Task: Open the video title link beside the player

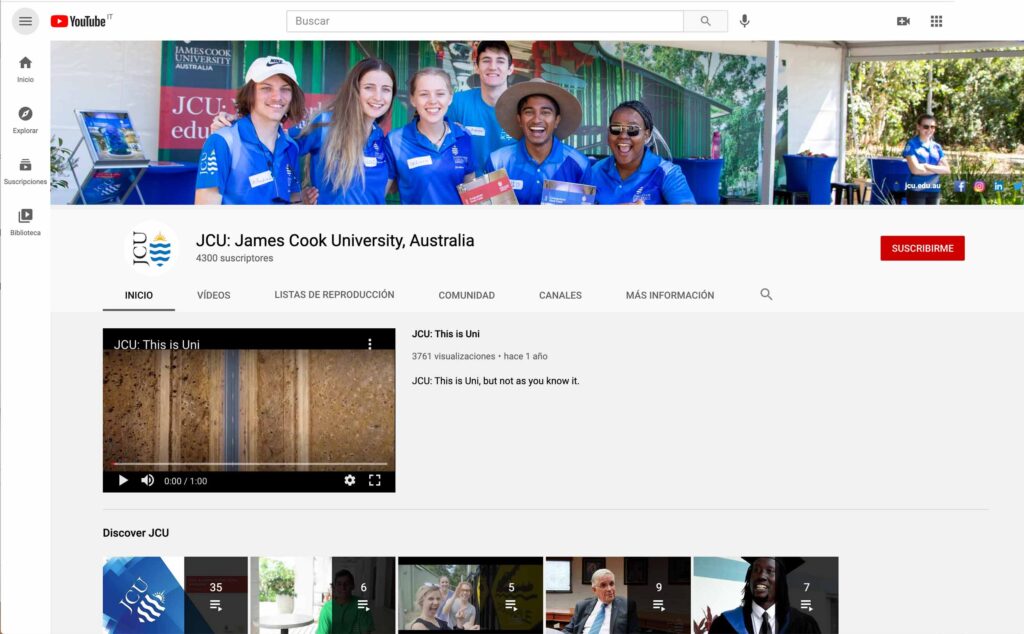Action: (x=445, y=334)
